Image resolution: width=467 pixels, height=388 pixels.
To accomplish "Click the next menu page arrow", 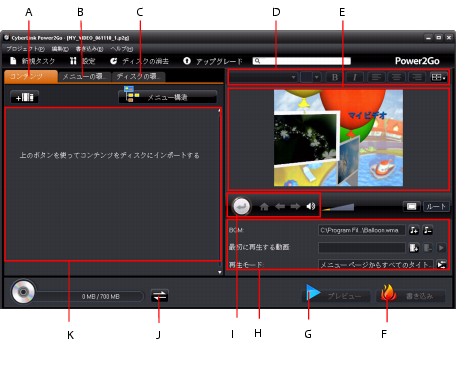I will (x=295, y=207).
